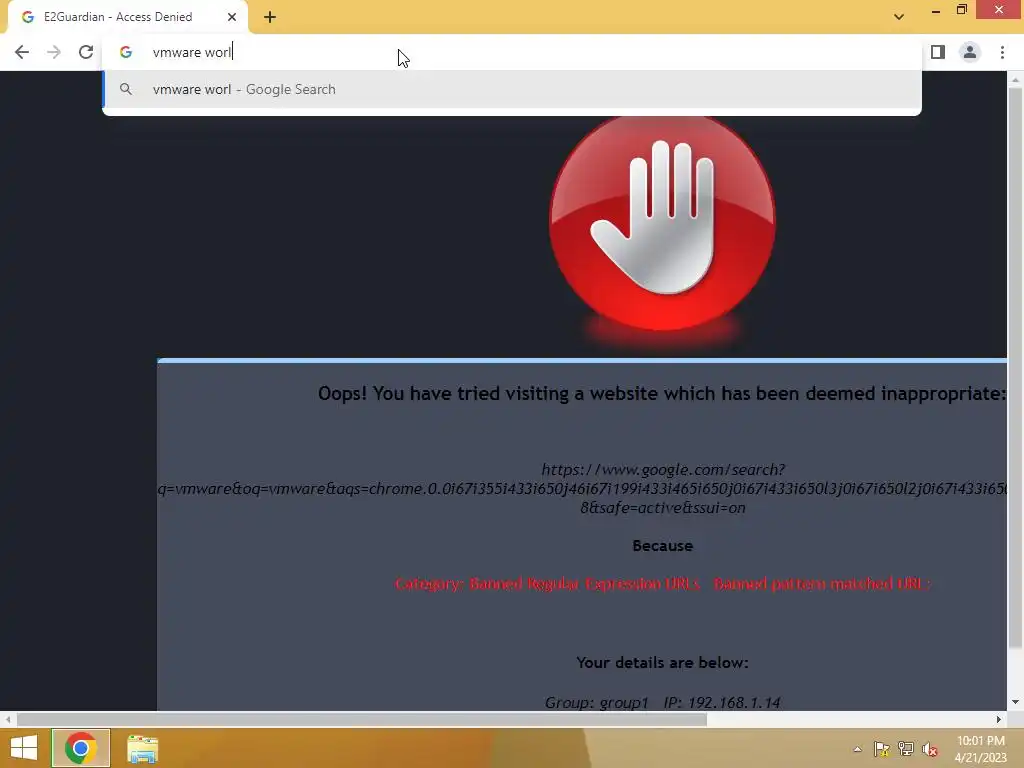Click the 'Group: group1 IP: 192.168.1.14' line
The height and width of the screenshot is (768, 1024).
pos(662,703)
